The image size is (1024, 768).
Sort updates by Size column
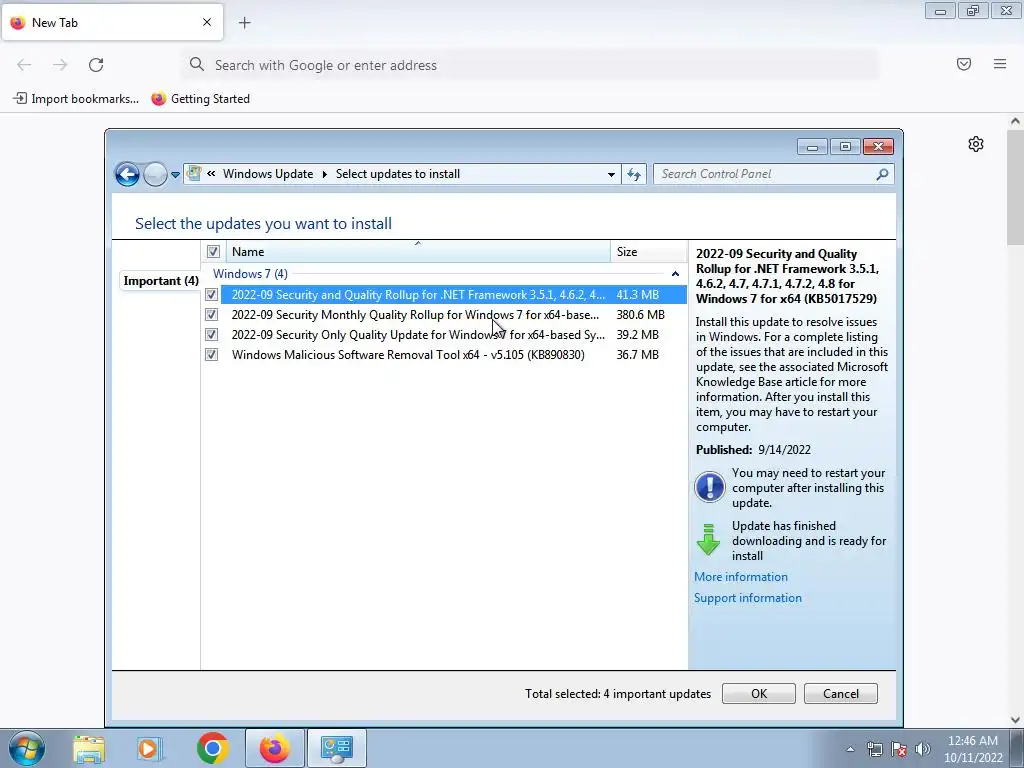(648, 251)
